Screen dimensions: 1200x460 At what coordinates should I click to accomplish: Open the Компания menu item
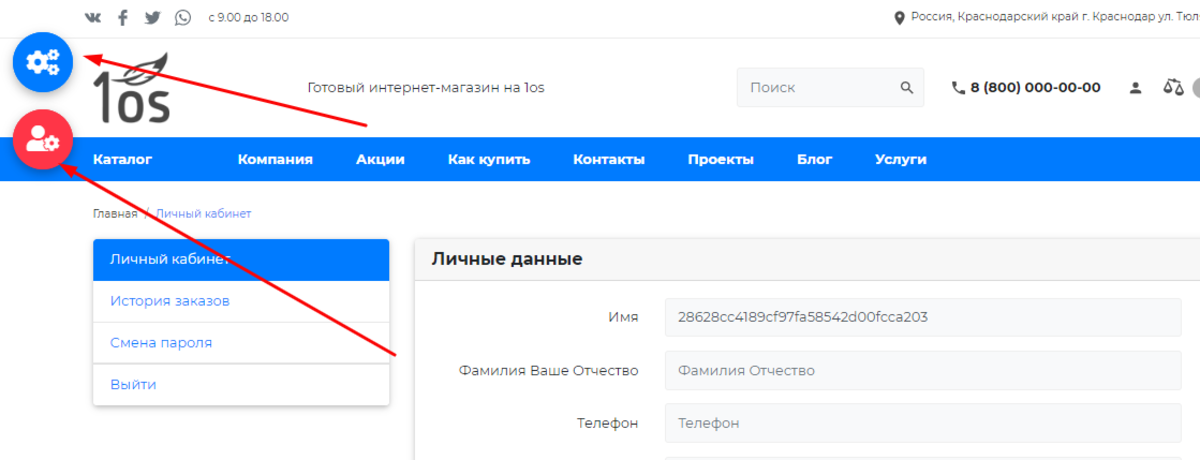coord(275,159)
